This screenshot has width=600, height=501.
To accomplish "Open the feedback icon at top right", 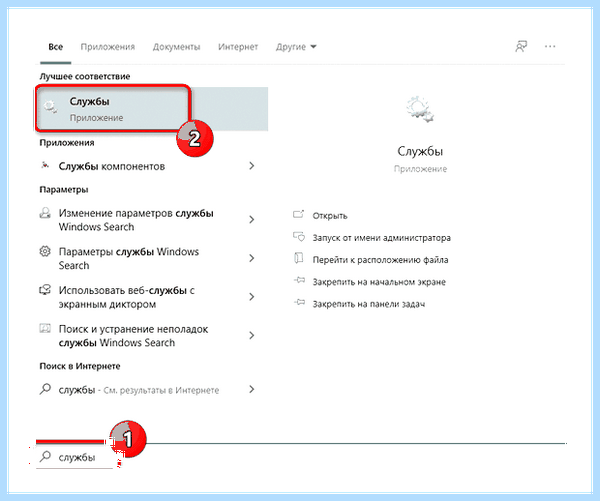I will (x=521, y=47).
